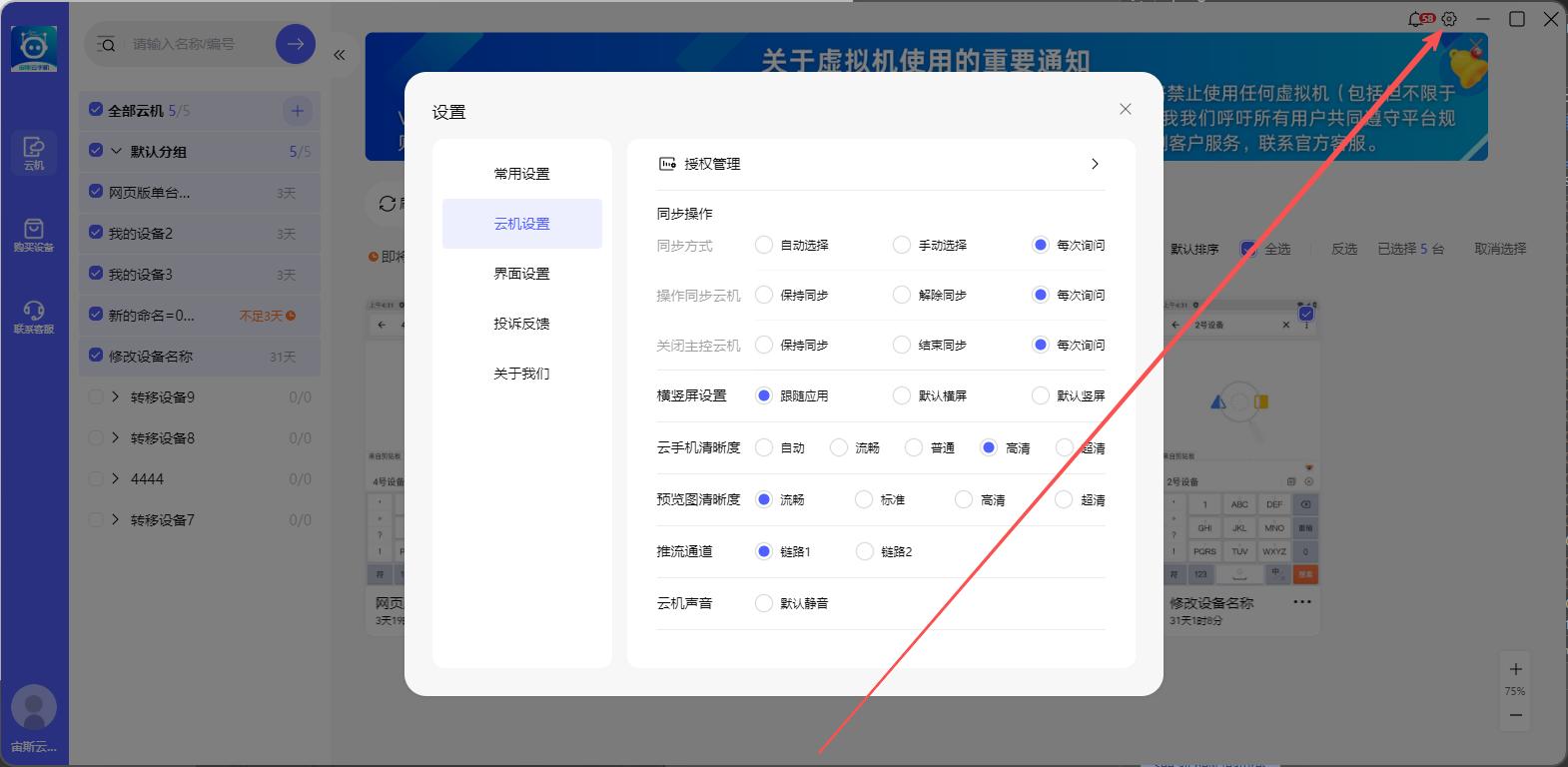Click the 授权管理 row label
1568x767 pixels.
click(x=712, y=164)
